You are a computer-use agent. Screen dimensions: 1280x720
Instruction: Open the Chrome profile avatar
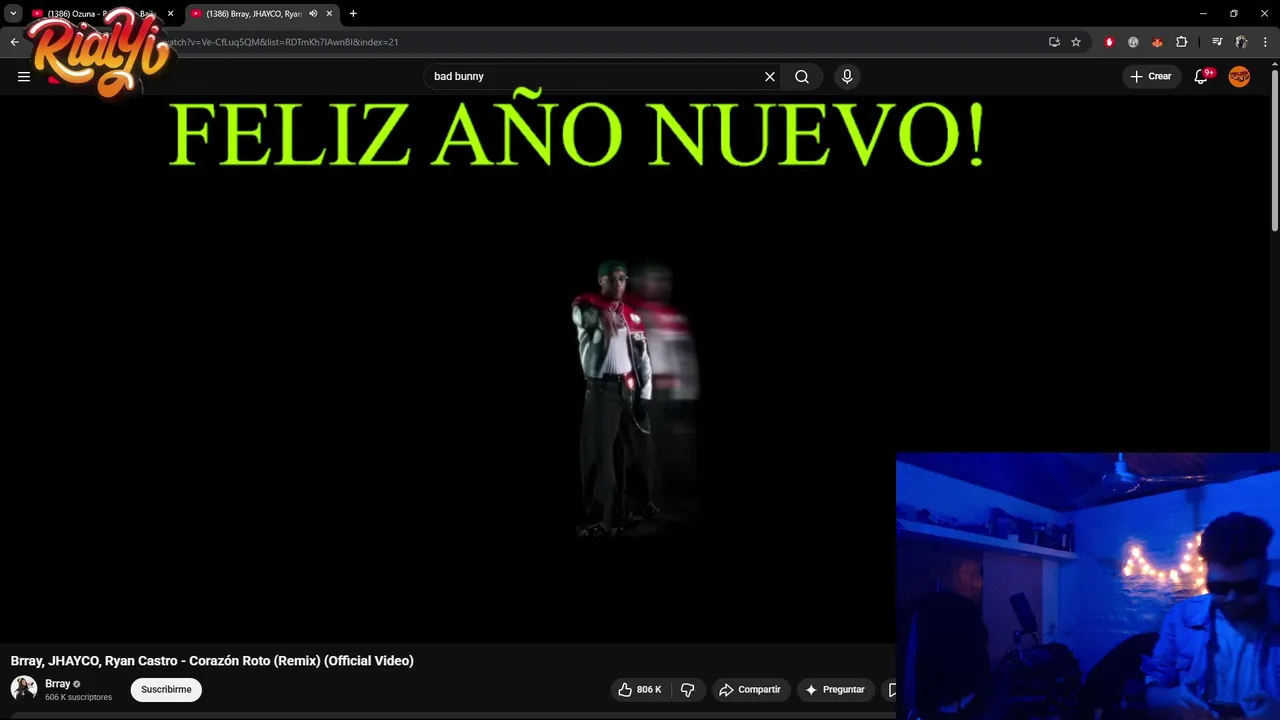tap(1241, 42)
